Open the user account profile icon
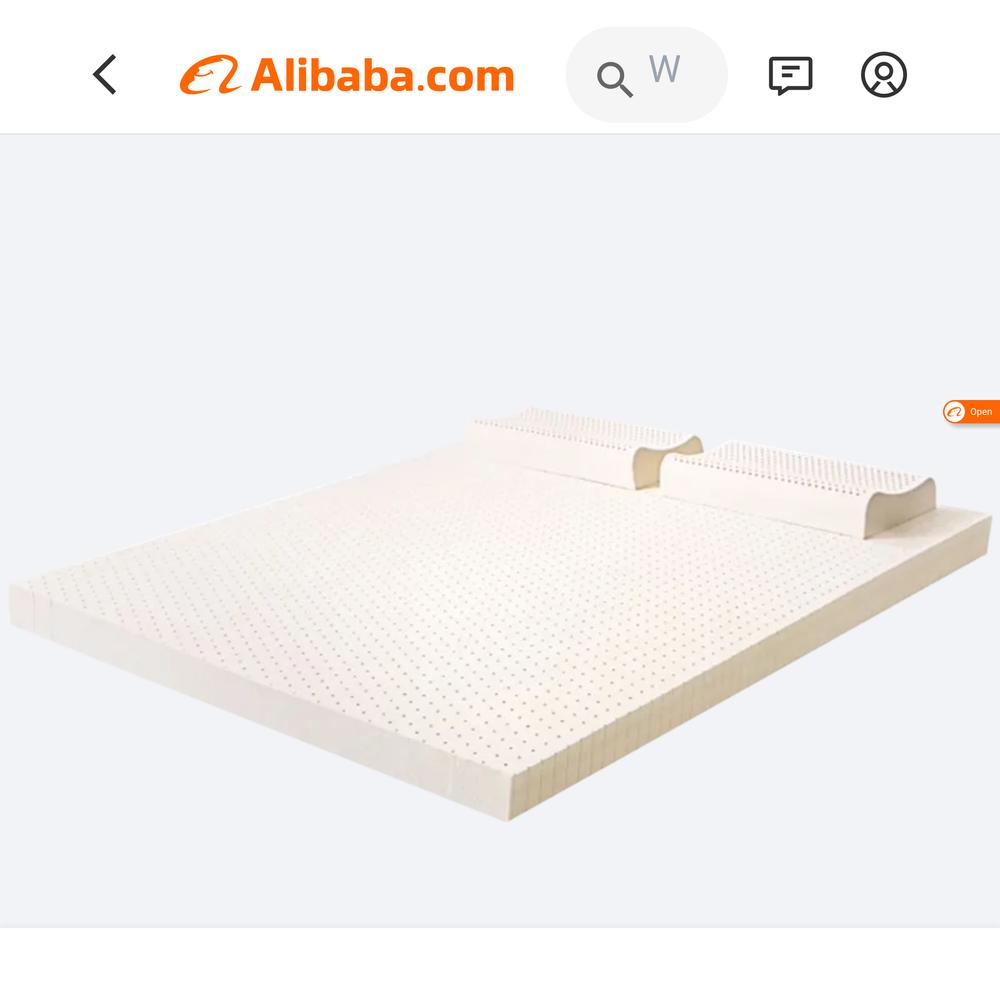Viewport: 1000px width, 1000px height. tap(883, 75)
